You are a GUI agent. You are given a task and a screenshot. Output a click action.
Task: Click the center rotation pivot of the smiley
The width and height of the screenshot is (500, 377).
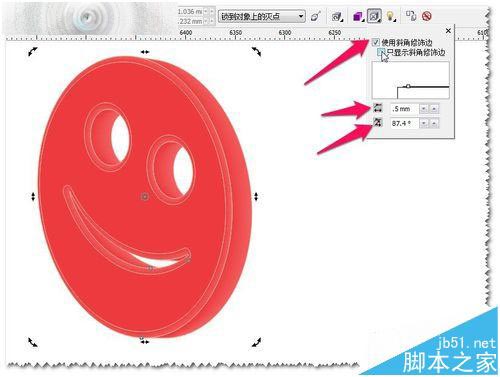click(x=145, y=197)
